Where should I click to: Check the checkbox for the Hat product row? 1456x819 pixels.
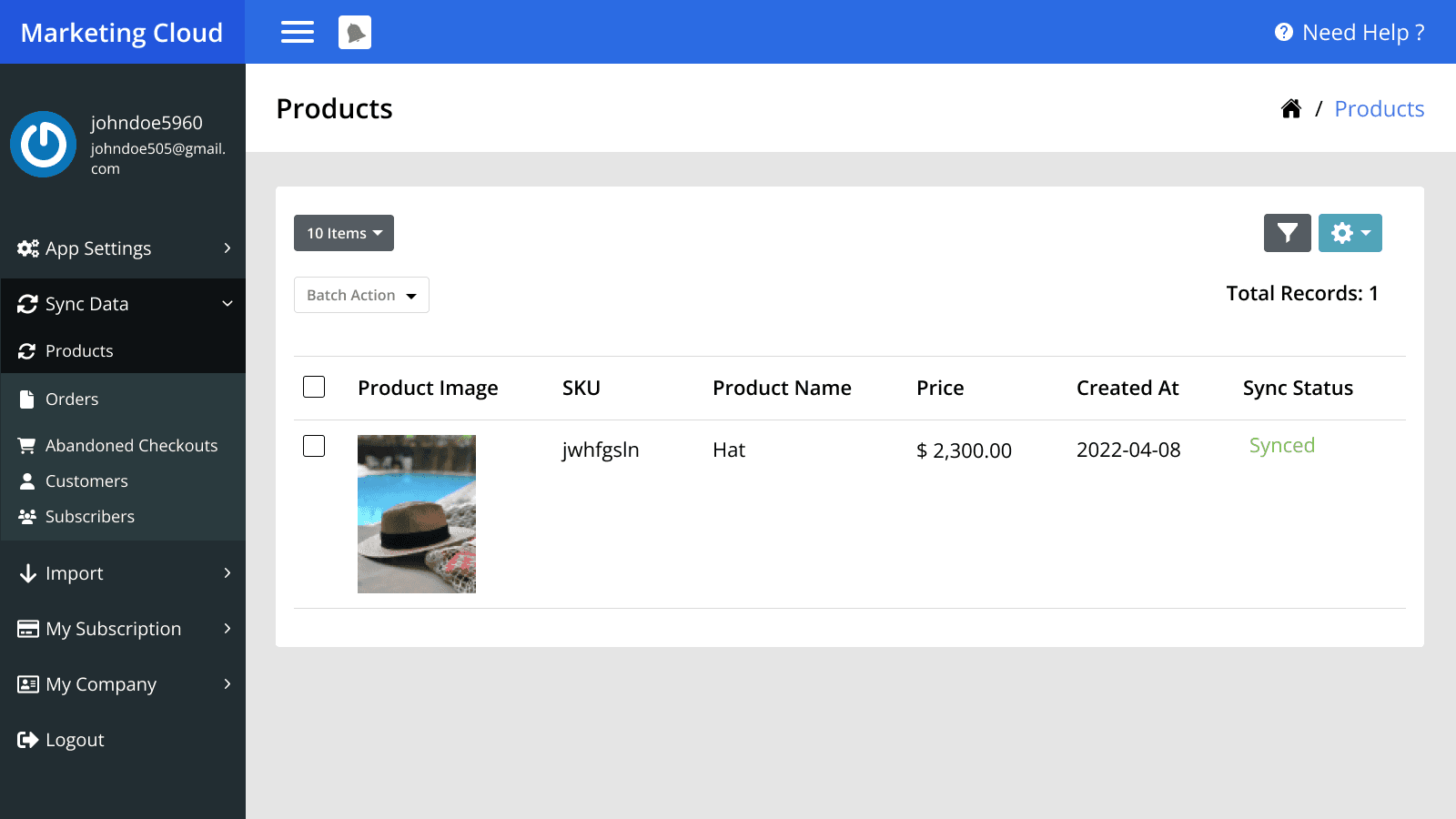313,446
